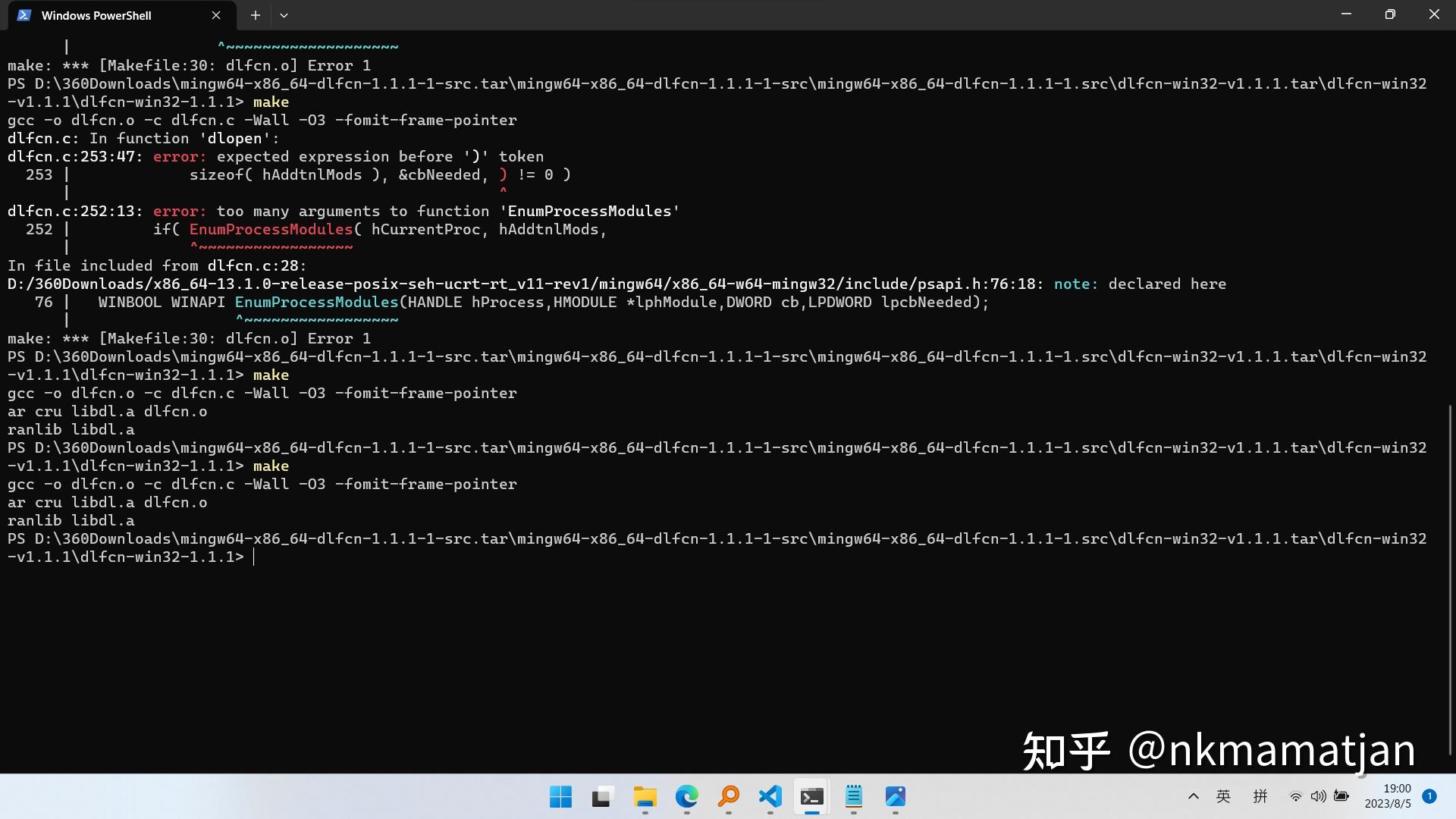Close the Windows PowerShell tab
The width and height of the screenshot is (1456, 819).
pos(215,14)
